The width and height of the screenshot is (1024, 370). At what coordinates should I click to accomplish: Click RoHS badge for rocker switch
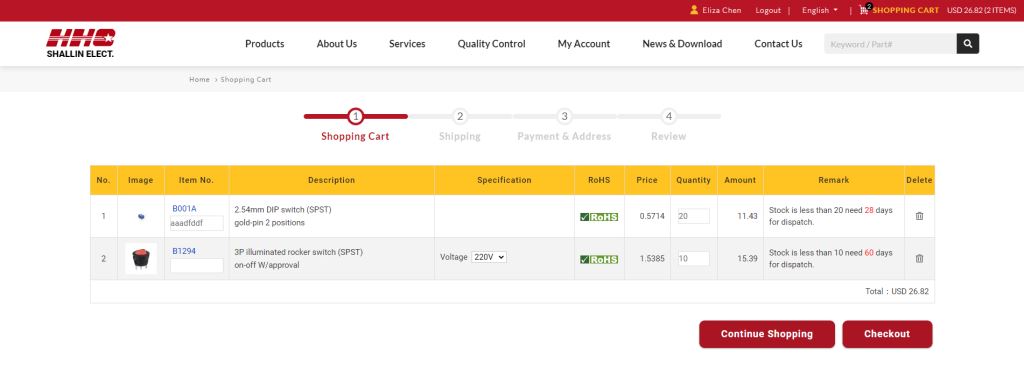(599, 259)
